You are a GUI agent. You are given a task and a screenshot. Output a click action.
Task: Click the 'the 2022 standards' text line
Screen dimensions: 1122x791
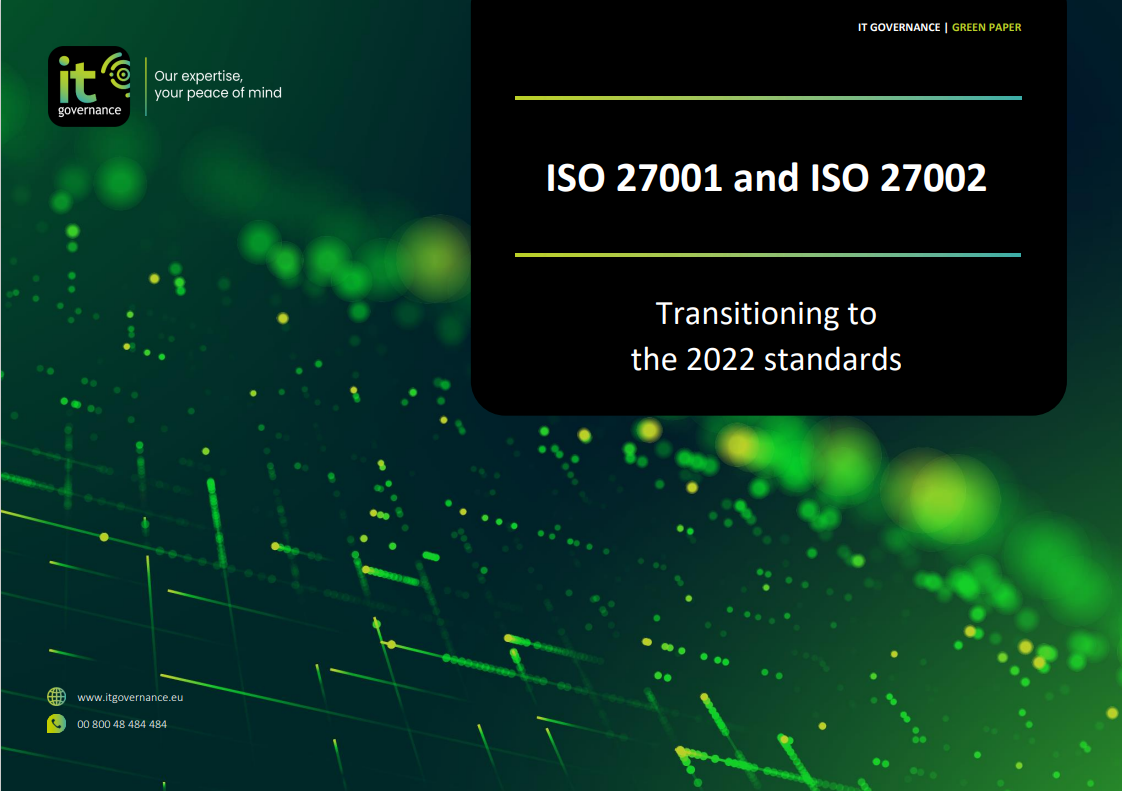(x=766, y=359)
